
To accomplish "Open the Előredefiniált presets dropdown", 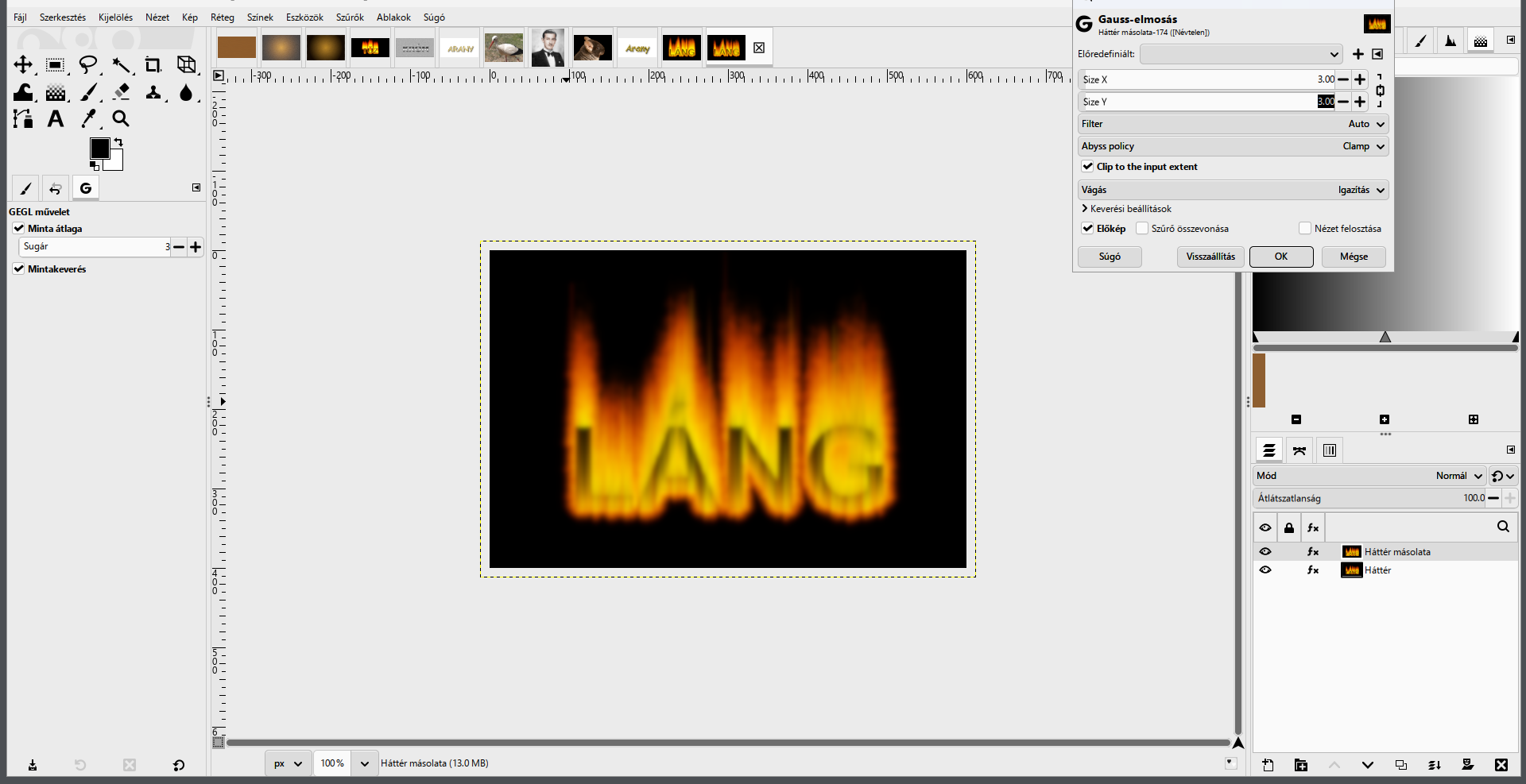I will click(x=1241, y=54).
